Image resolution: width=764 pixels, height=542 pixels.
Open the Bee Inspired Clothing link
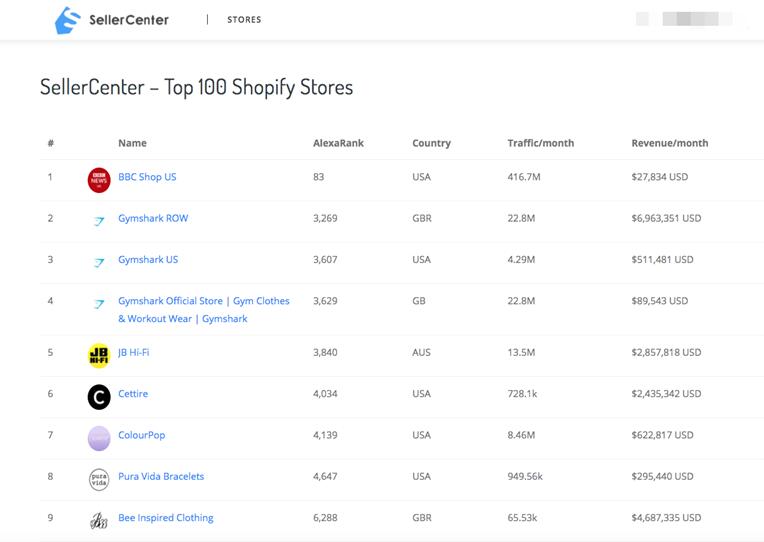click(166, 518)
